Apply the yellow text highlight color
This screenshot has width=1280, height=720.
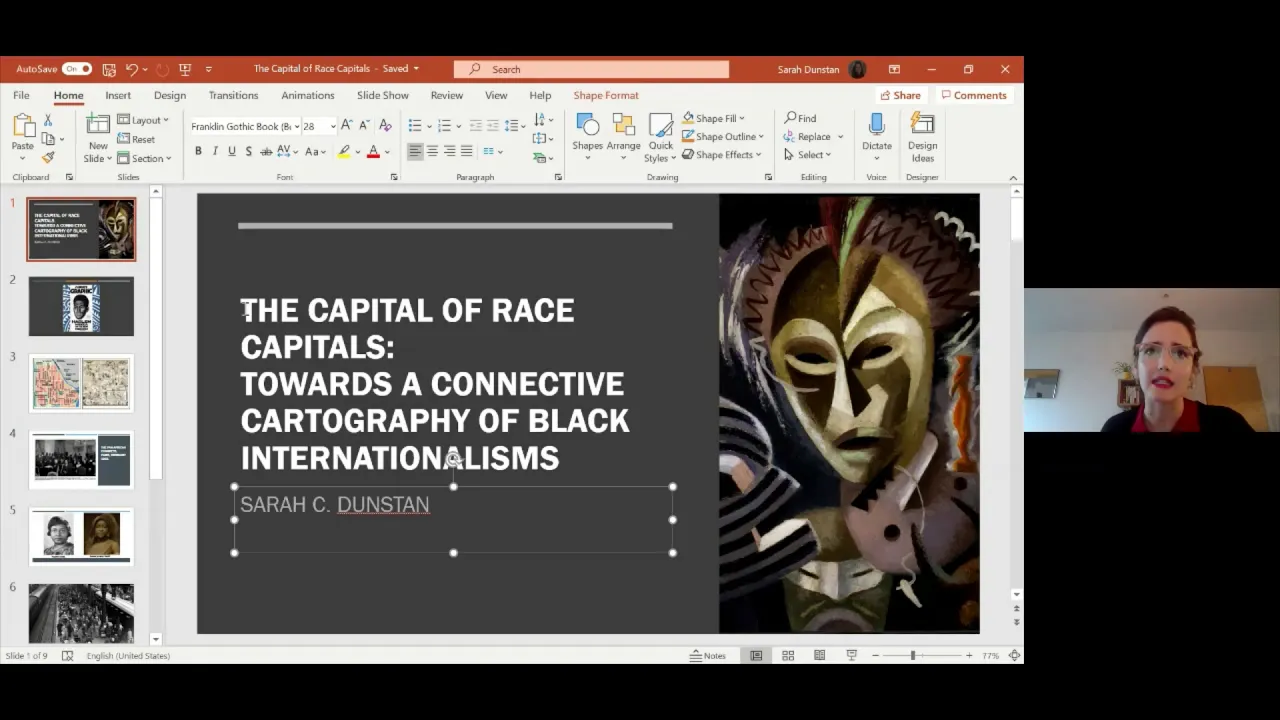tap(344, 151)
